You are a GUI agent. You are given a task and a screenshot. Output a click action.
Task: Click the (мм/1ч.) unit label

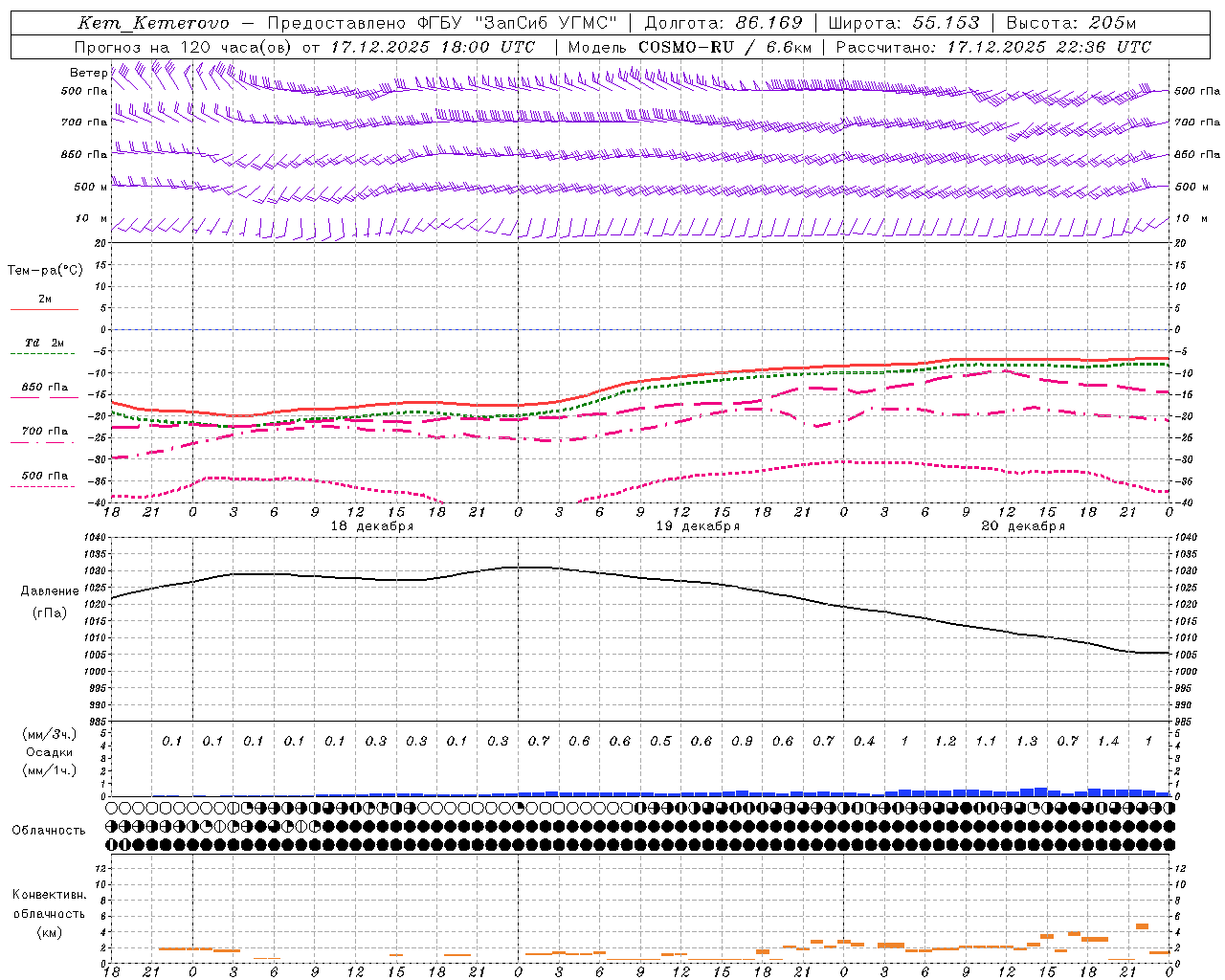pos(49,770)
